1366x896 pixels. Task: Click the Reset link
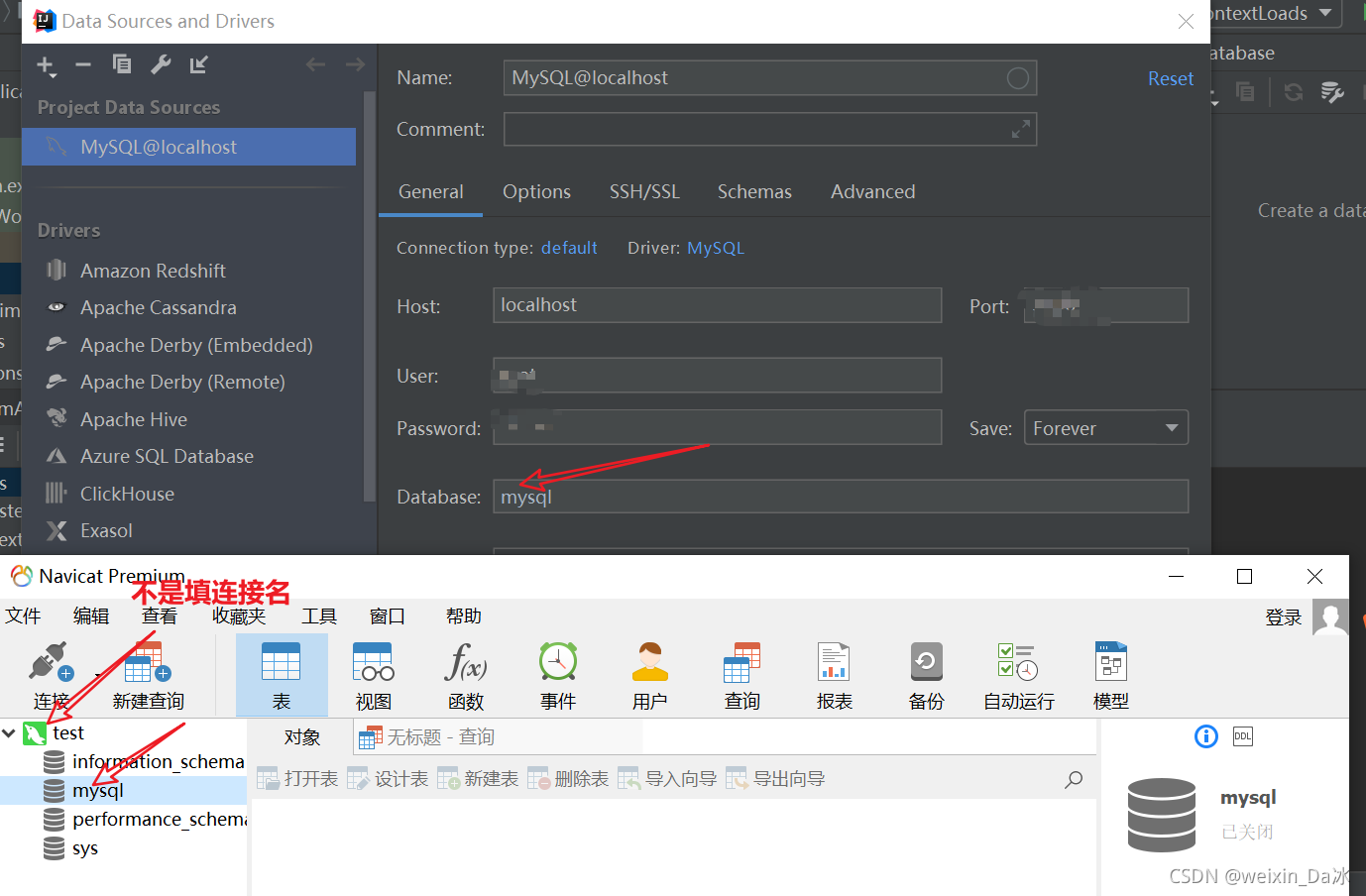tap(1170, 78)
